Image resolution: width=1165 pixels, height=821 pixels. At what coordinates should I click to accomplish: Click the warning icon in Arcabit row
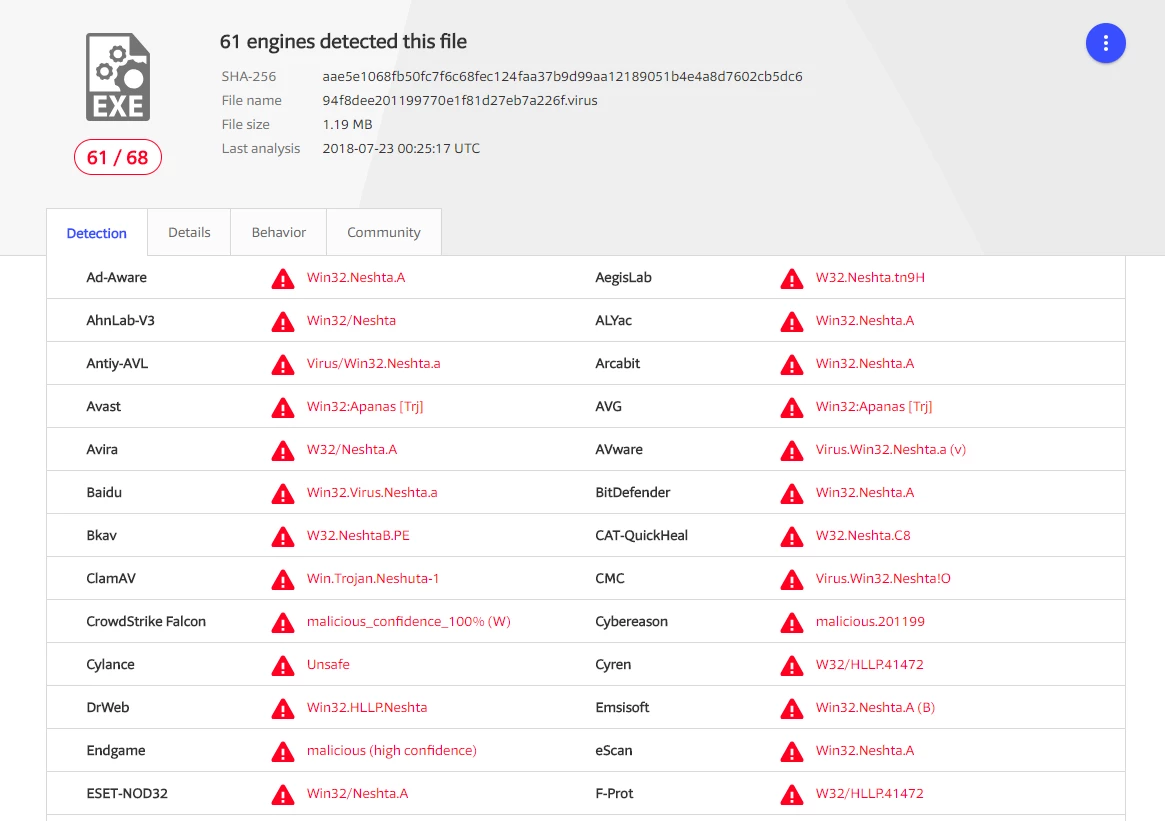pyautogui.click(x=791, y=365)
